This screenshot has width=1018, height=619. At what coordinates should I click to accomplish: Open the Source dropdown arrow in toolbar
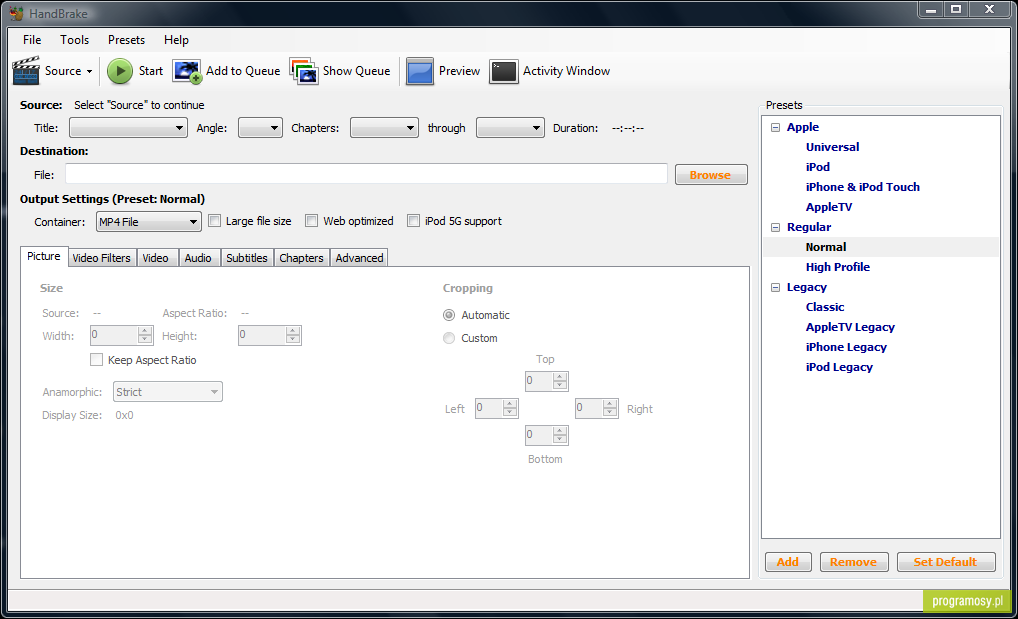90,71
